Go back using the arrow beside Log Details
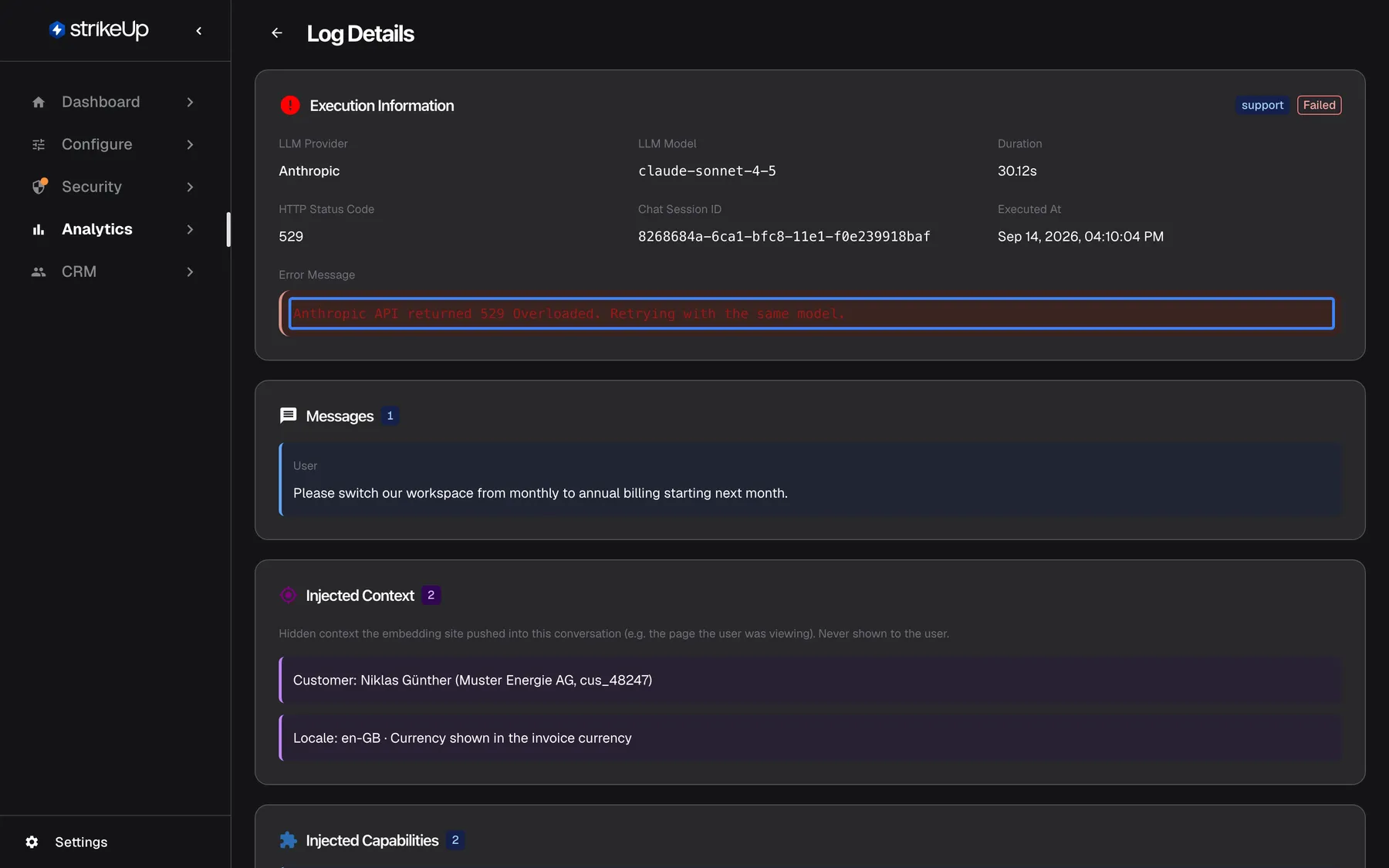 pos(277,33)
